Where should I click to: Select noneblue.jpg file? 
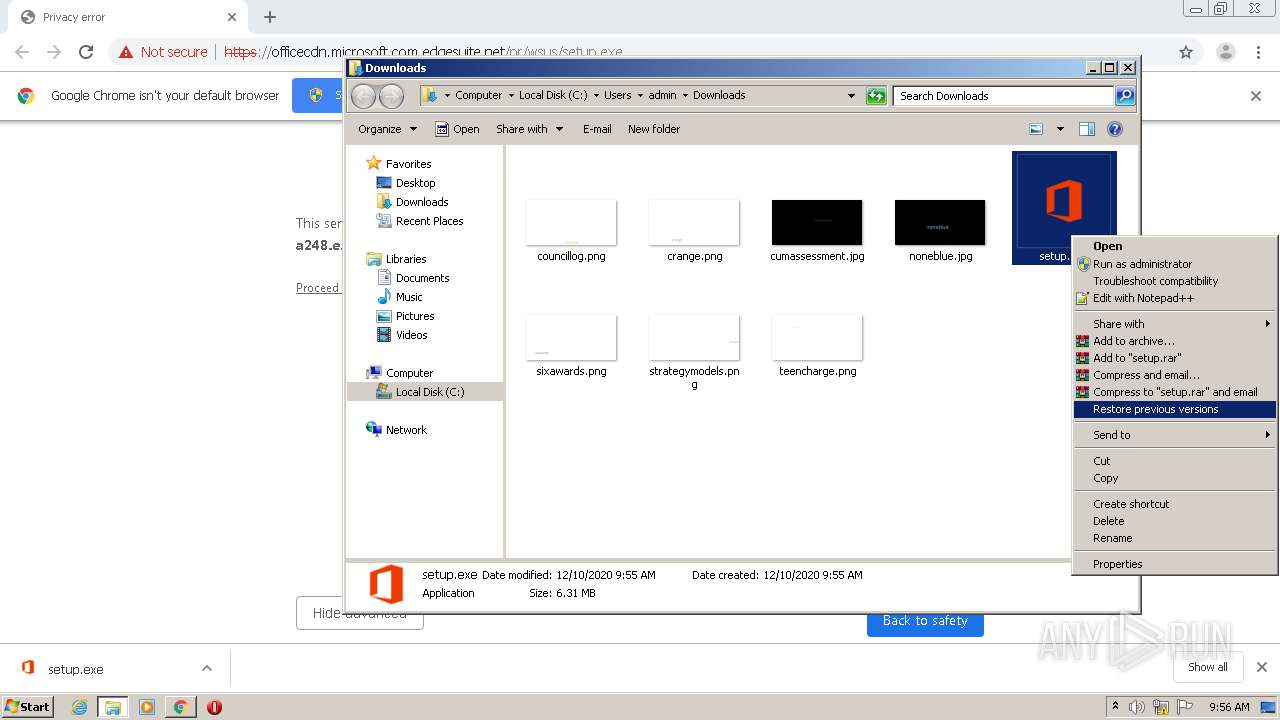940,231
